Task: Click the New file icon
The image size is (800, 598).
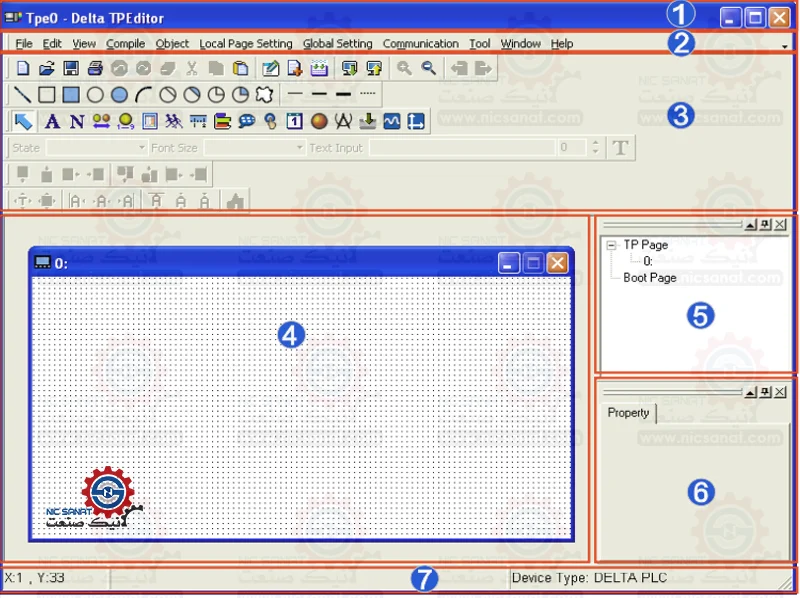Action: point(23,69)
